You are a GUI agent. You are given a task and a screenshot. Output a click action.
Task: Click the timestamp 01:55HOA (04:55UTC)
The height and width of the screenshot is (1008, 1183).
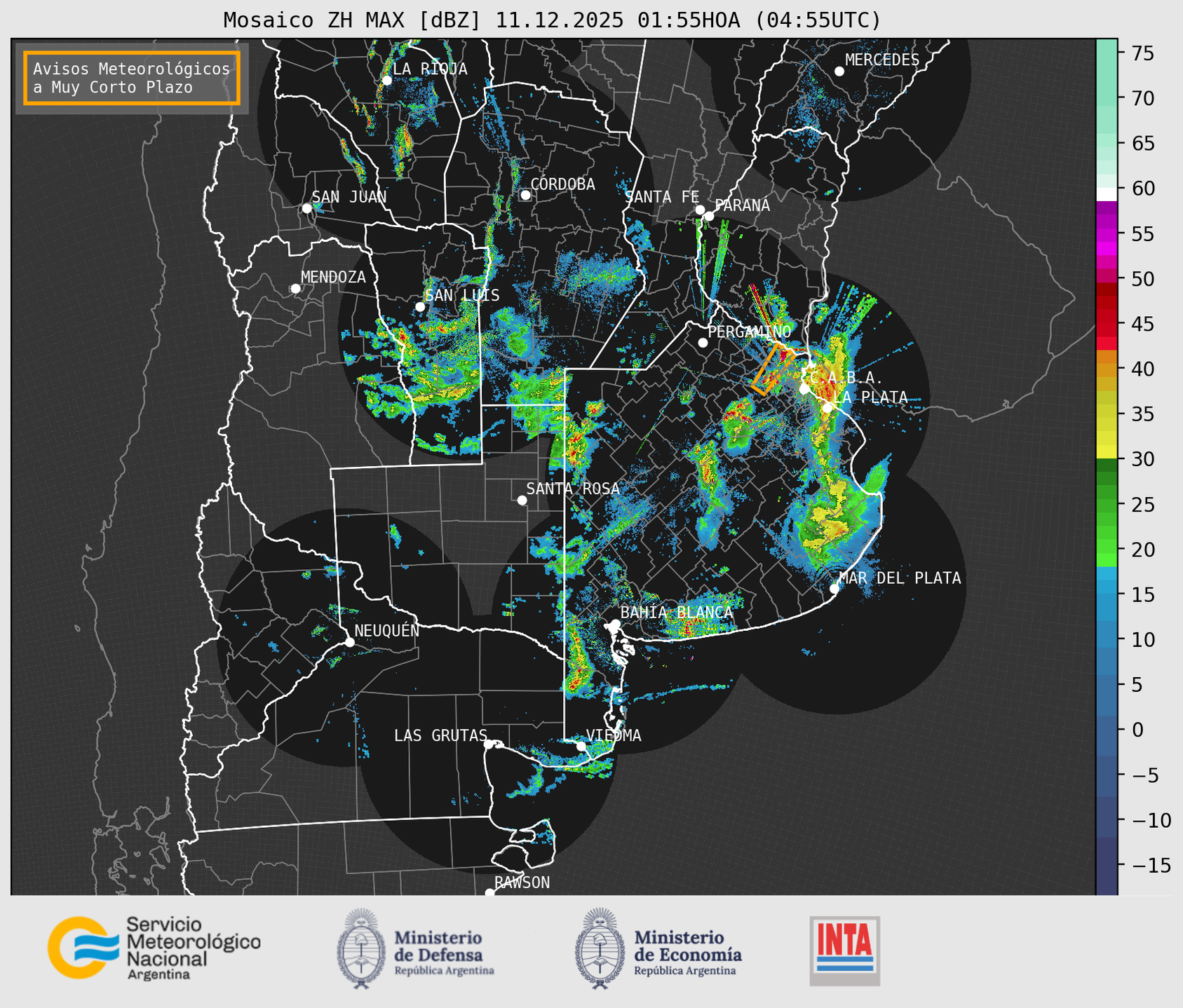coord(759,20)
